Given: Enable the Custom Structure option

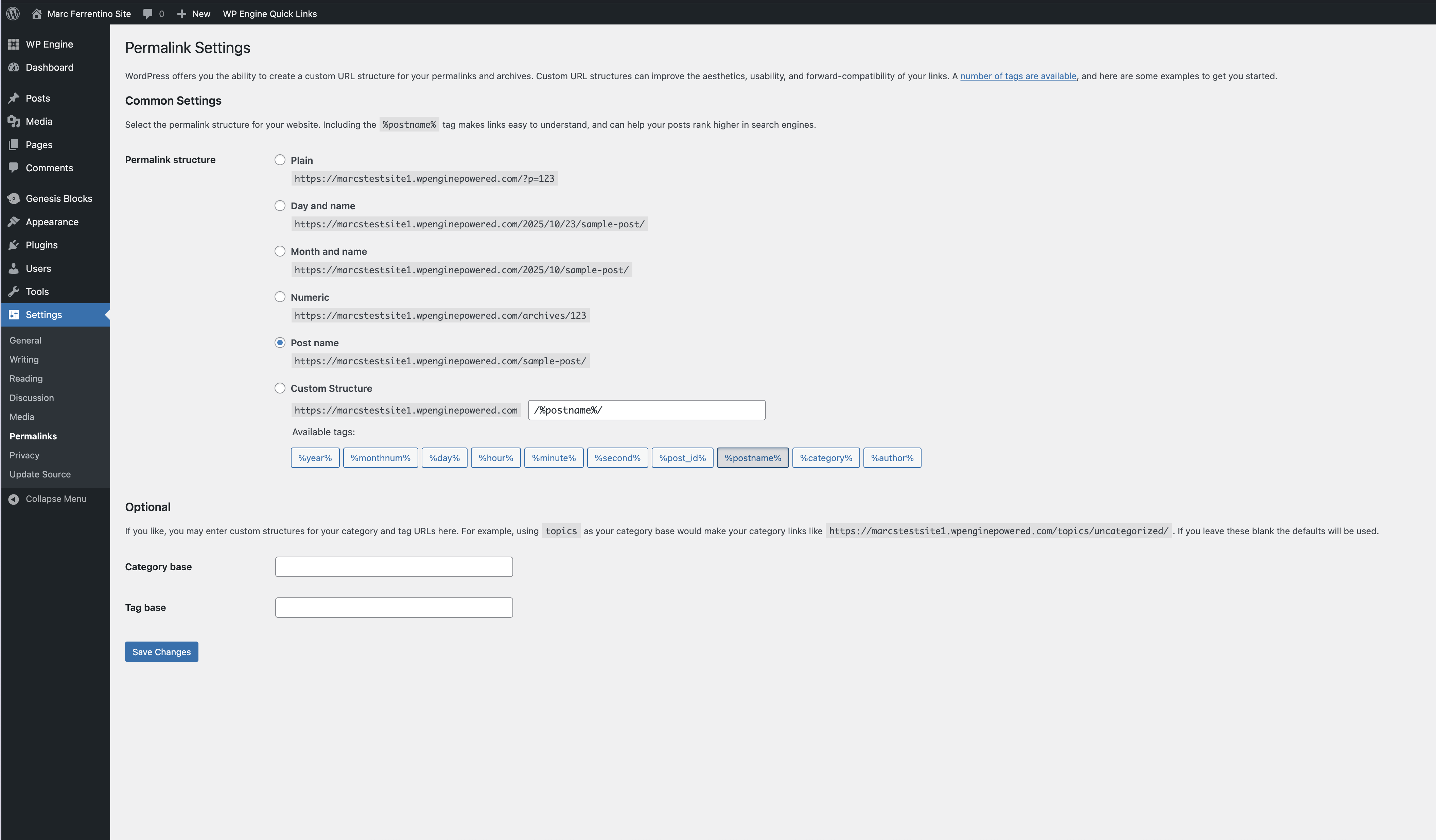Looking at the screenshot, I should [x=280, y=388].
